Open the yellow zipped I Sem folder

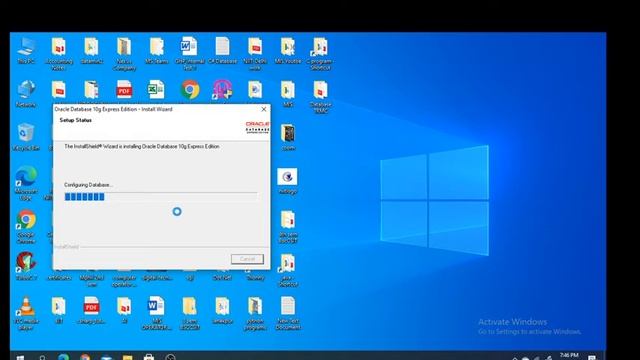(189, 313)
